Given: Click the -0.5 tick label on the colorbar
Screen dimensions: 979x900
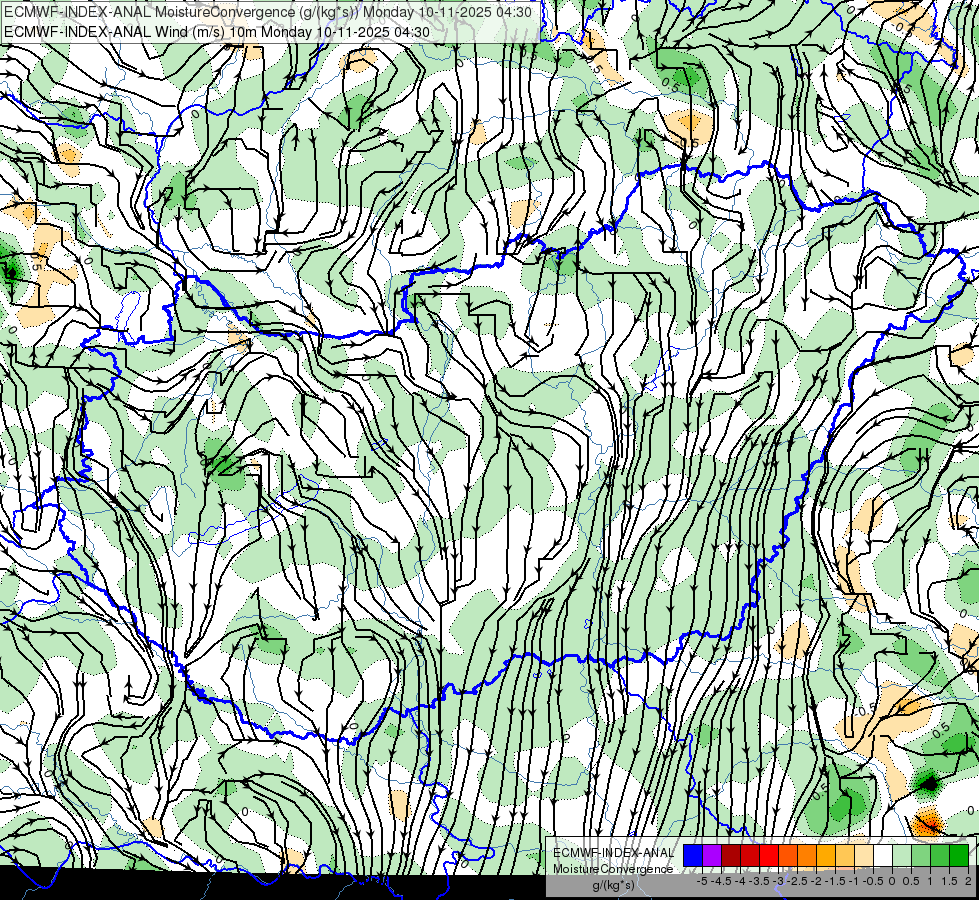Looking at the screenshot, I should (x=873, y=881).
